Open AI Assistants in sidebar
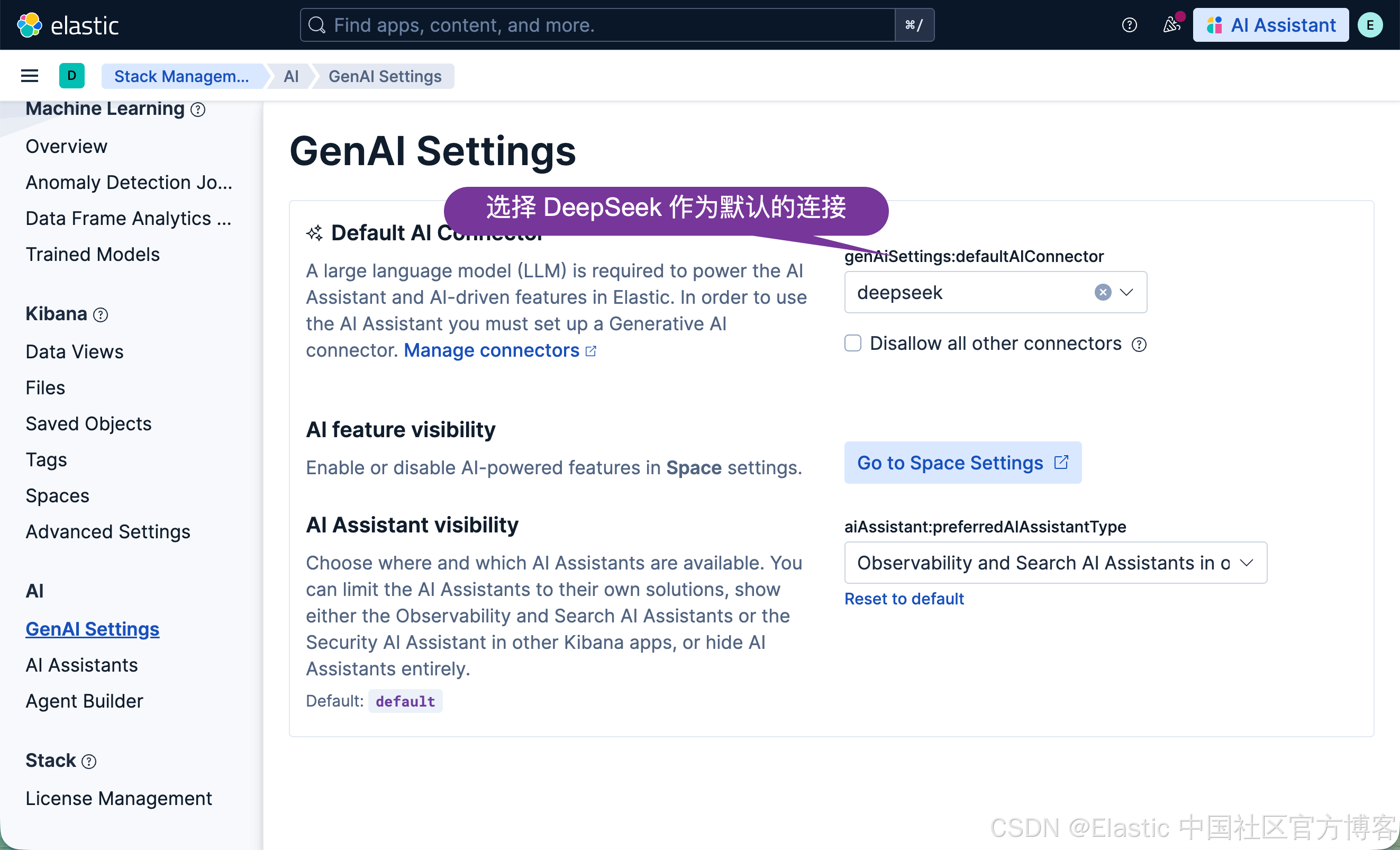 82,665
